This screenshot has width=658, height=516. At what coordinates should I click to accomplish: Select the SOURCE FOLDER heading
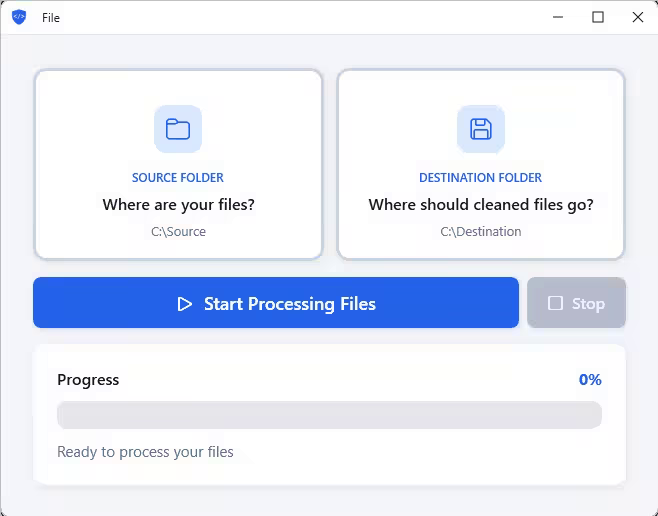pos(178,178)
